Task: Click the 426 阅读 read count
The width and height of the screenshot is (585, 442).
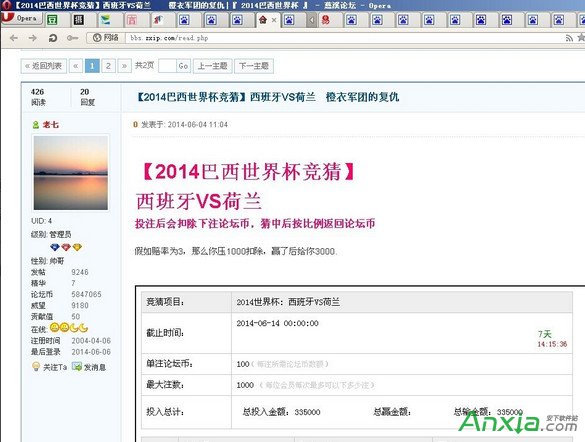Action: click(38, 97)
